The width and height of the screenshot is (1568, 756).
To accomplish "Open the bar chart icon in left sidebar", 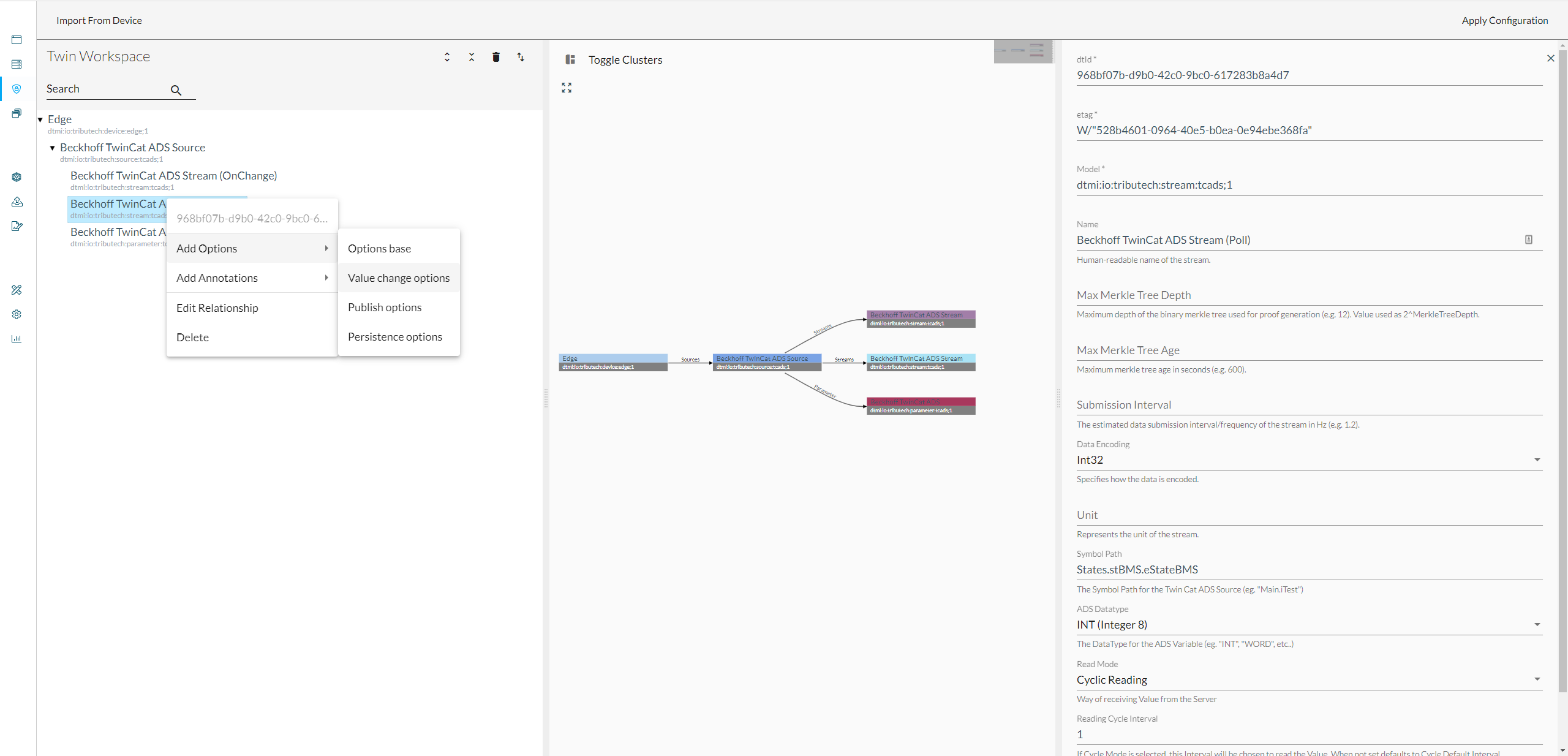I will coord(17,339).
